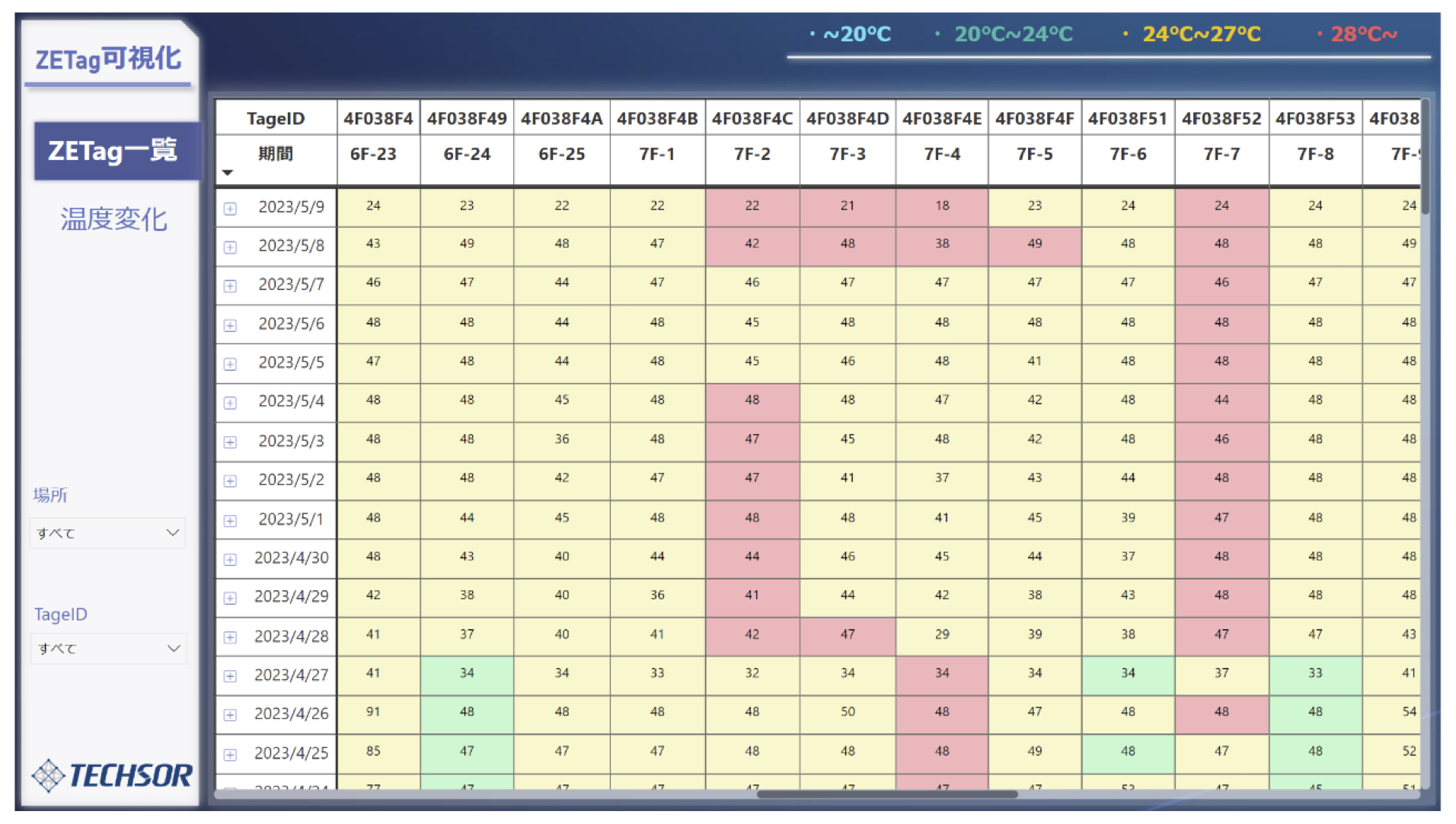
Task: Open the 場所 dropdown
Action: [107, 533]
